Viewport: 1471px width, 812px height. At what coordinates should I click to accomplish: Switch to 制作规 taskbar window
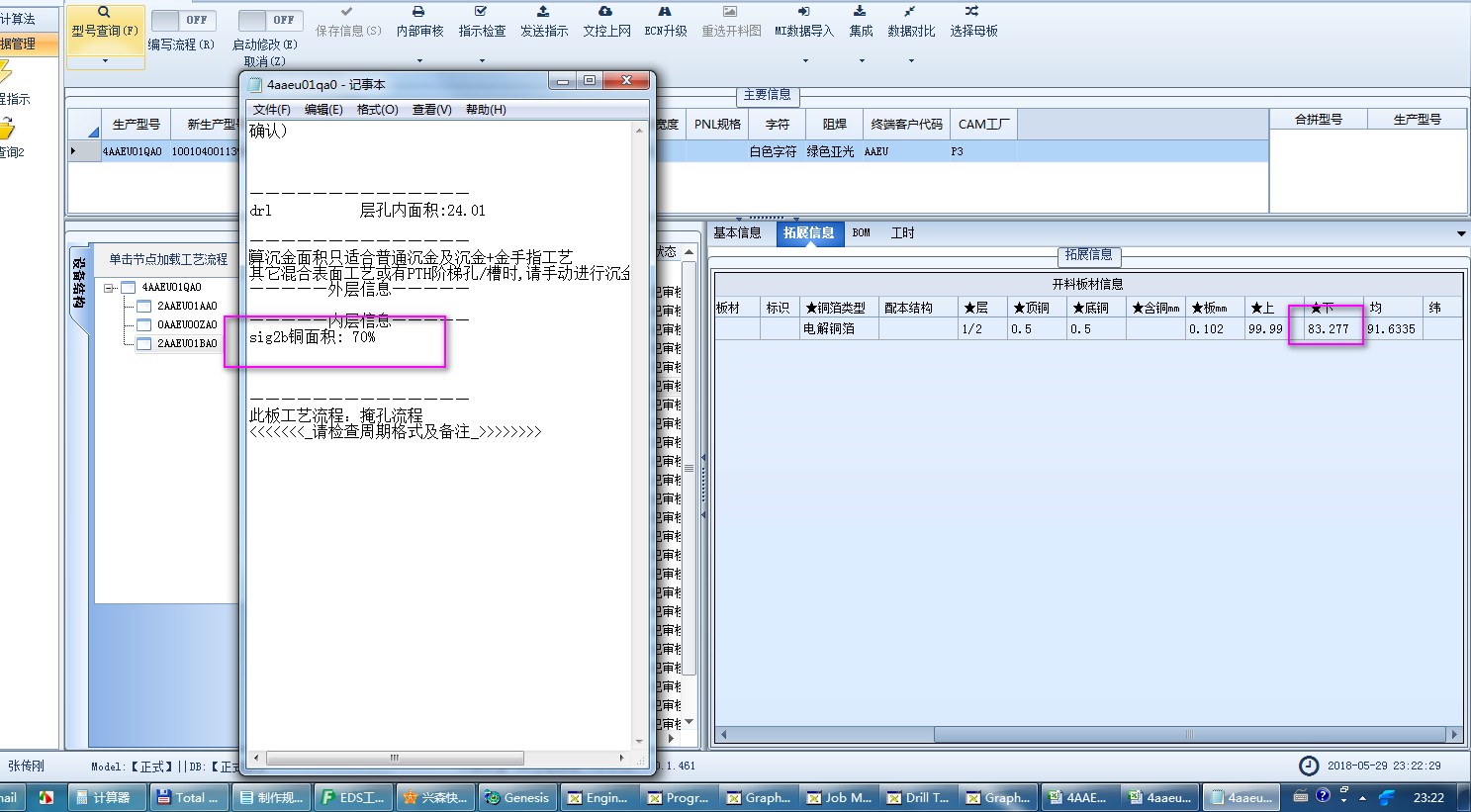270,797
